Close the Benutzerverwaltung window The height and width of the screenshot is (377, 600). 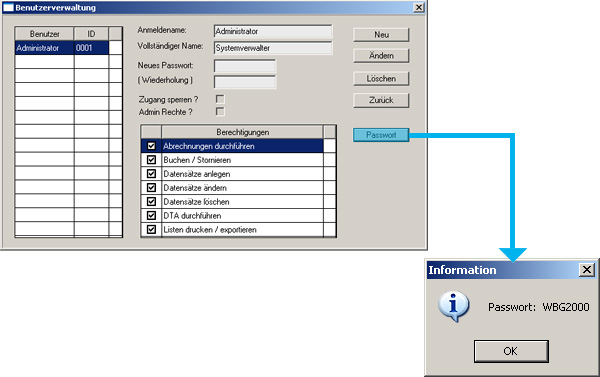click(x=419, y=7)
